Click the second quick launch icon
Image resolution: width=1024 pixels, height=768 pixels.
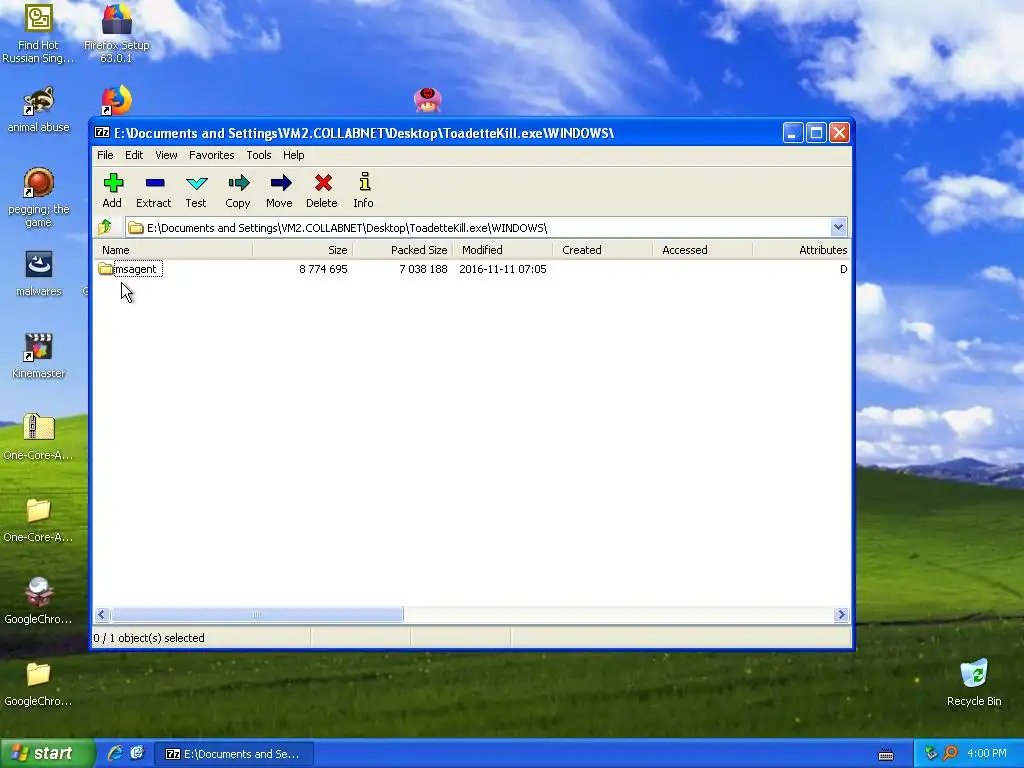136,753
